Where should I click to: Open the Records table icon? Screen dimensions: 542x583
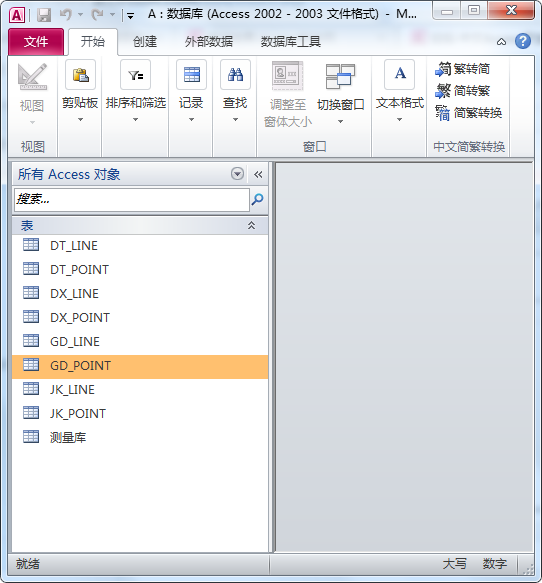tap(191, 75)
